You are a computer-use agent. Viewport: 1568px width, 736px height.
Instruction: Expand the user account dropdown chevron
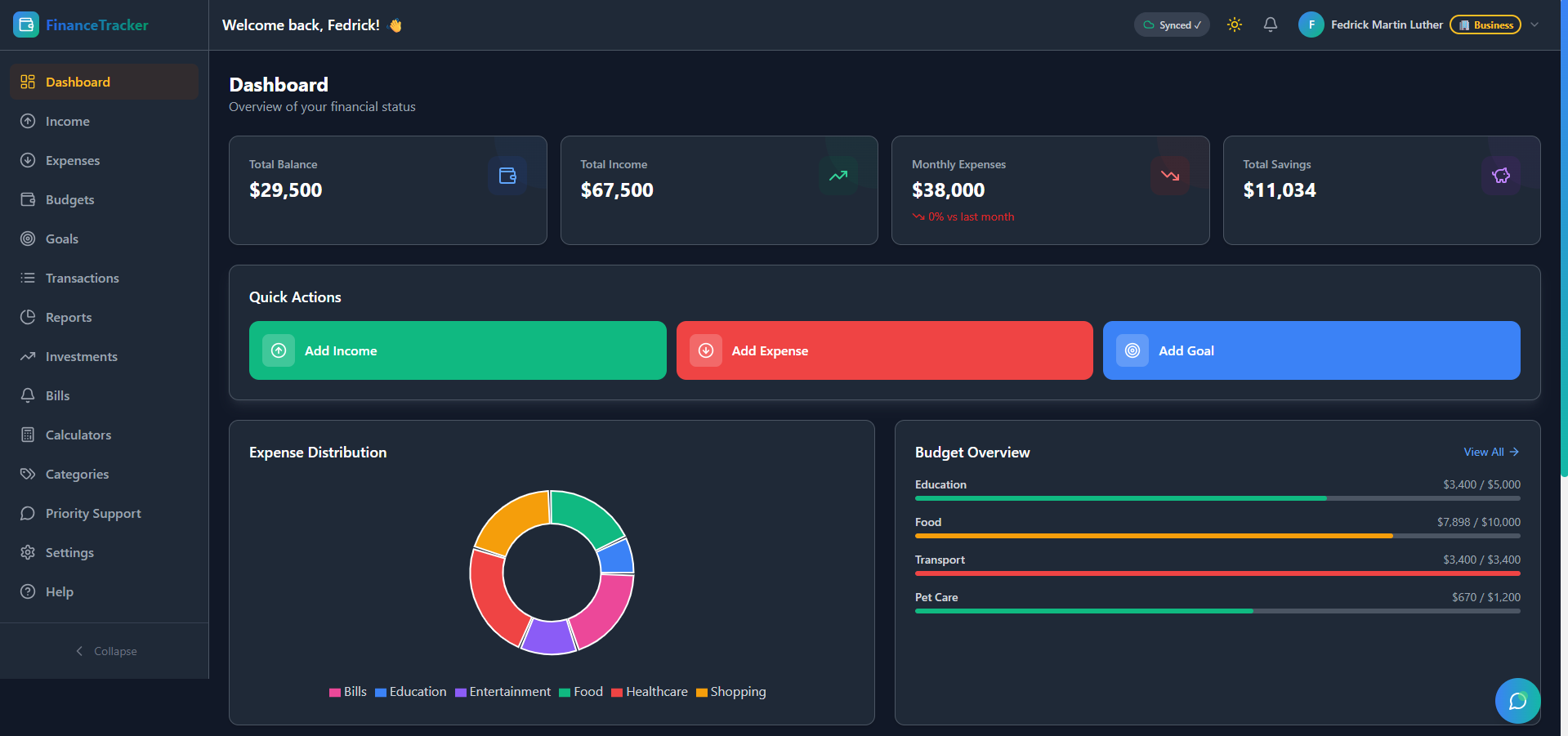pos(1534,25)
